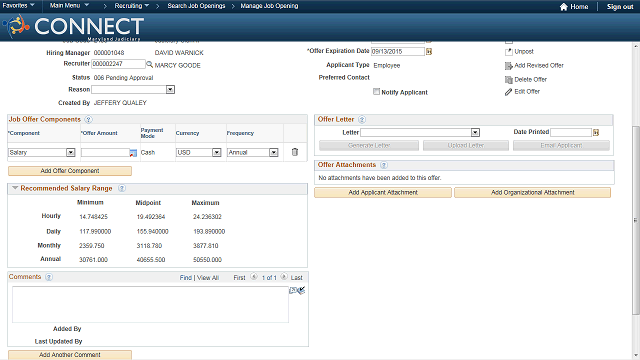Viewport: 640px width, 360px height.
Task: Open the Recruiting breadcrumb menu
Action: pyautogui.click(x=131, y=6)
